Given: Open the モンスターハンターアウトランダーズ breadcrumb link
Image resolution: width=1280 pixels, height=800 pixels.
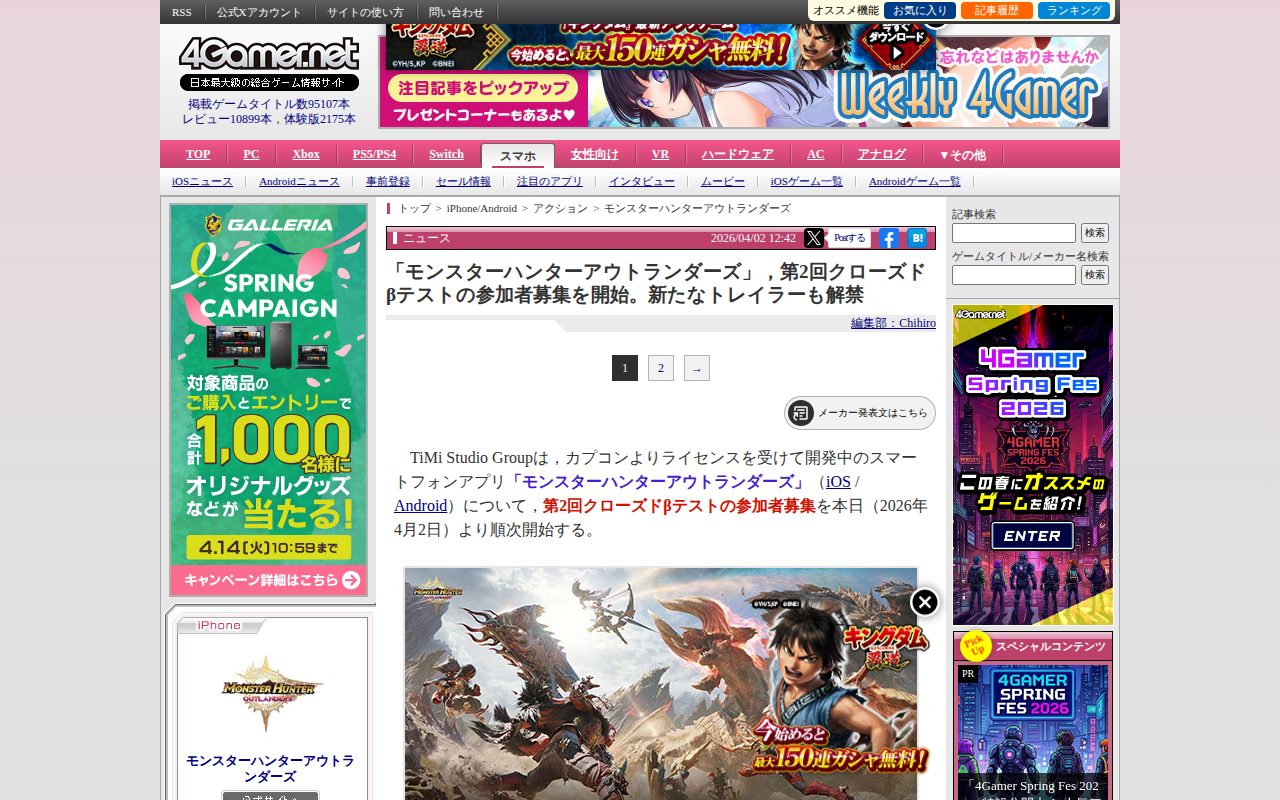Looking at the screenshot, I should pyautogui.click(x=697, y=208).
